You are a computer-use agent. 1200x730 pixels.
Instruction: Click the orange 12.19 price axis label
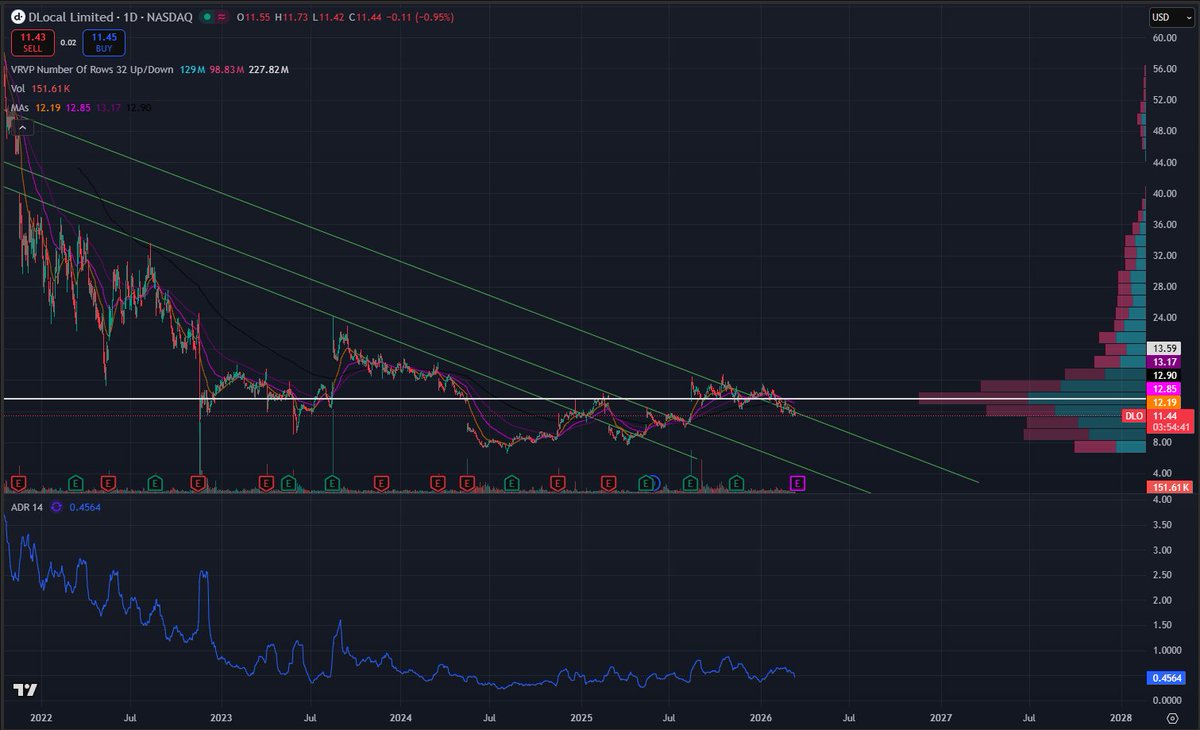point(1166,401)
